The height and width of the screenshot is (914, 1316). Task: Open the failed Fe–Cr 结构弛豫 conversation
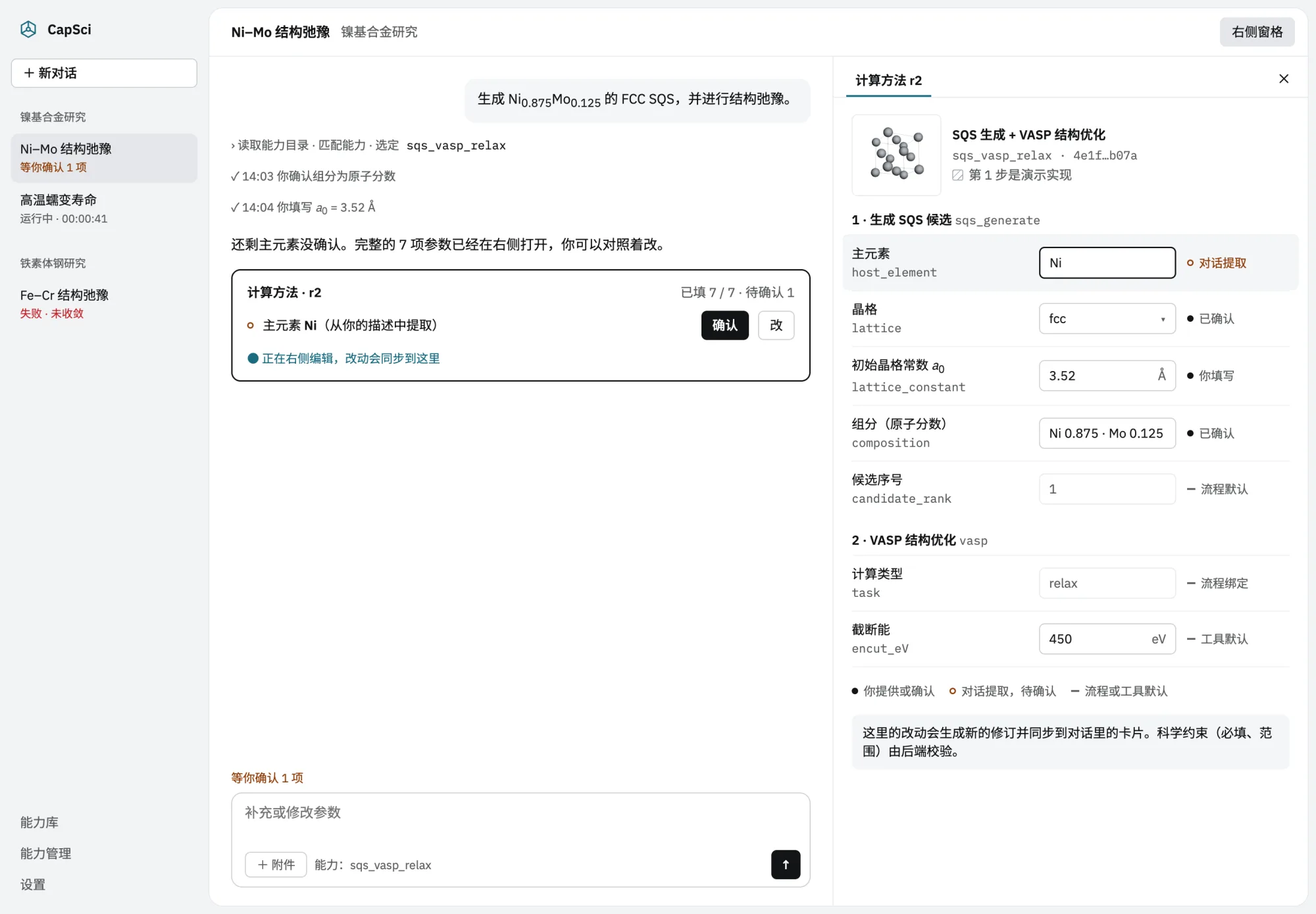[104, 303]
